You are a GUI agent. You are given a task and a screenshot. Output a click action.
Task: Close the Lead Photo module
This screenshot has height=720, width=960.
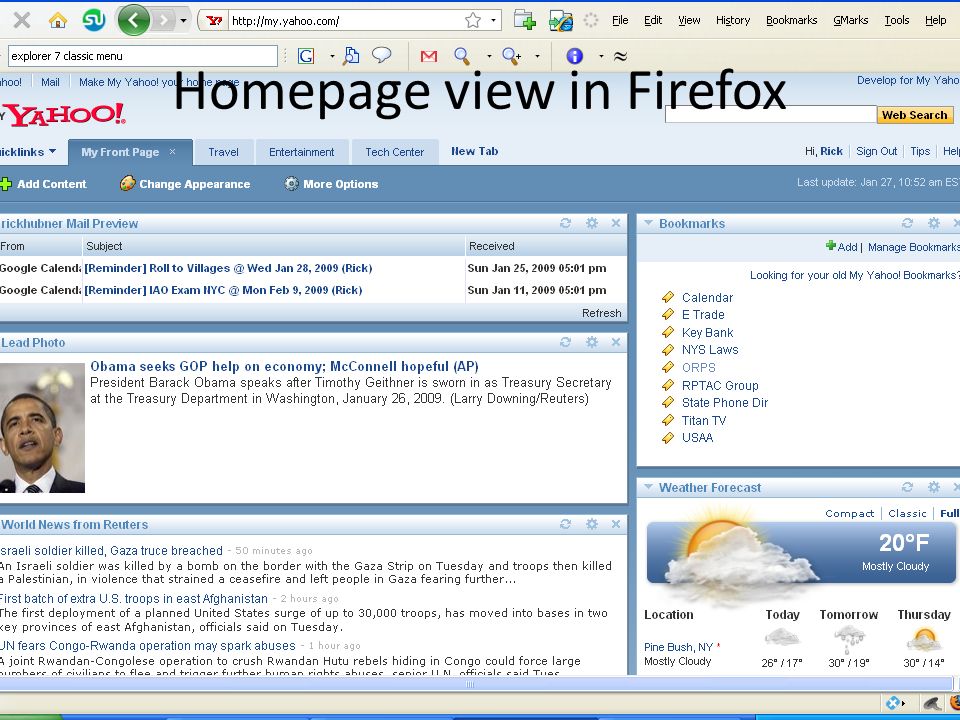[616, 342]
